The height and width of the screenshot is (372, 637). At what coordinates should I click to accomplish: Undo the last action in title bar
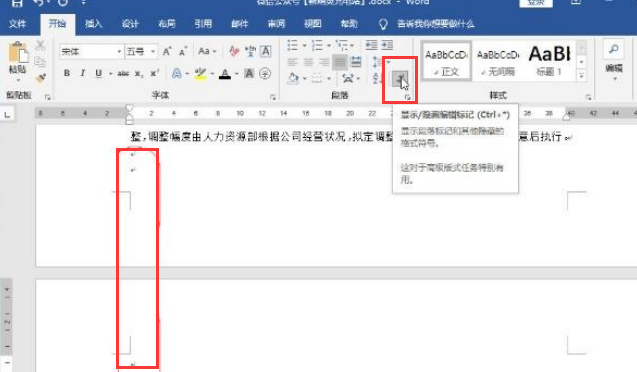tap(38, 3)
